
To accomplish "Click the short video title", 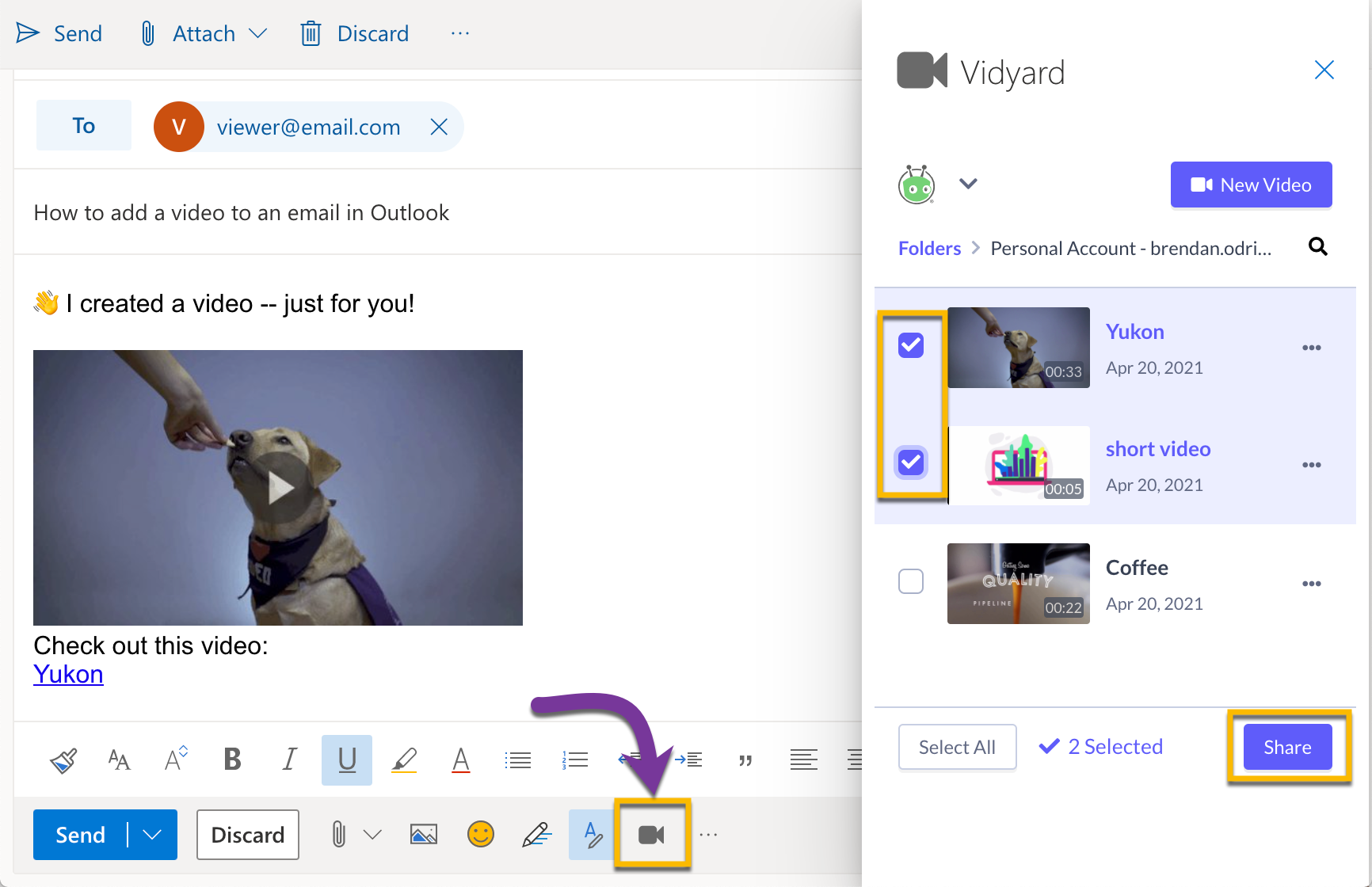I will 1158,449.
